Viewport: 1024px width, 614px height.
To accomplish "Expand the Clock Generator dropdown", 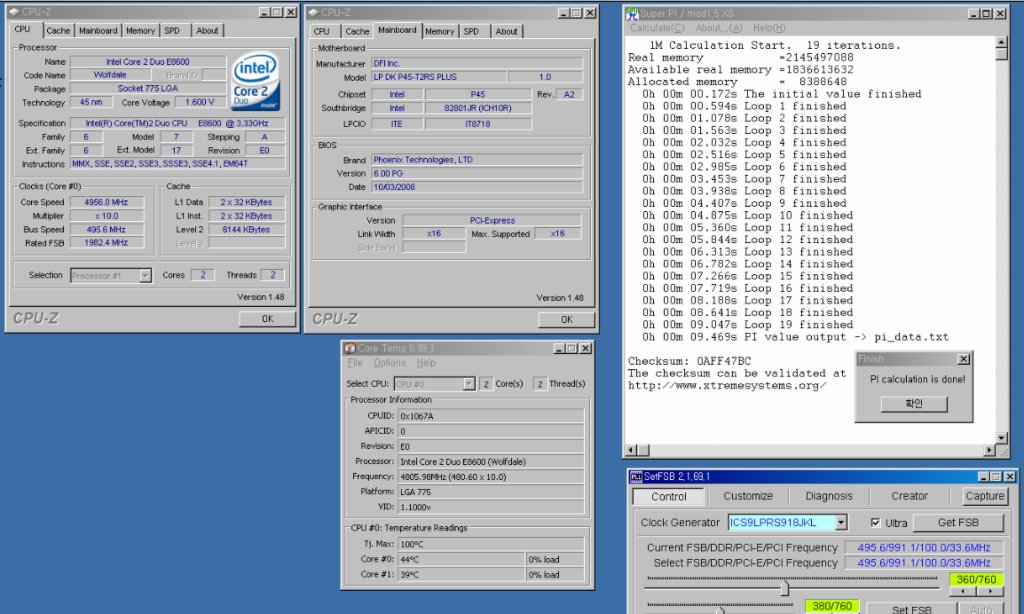I will [x=841, y=523].
